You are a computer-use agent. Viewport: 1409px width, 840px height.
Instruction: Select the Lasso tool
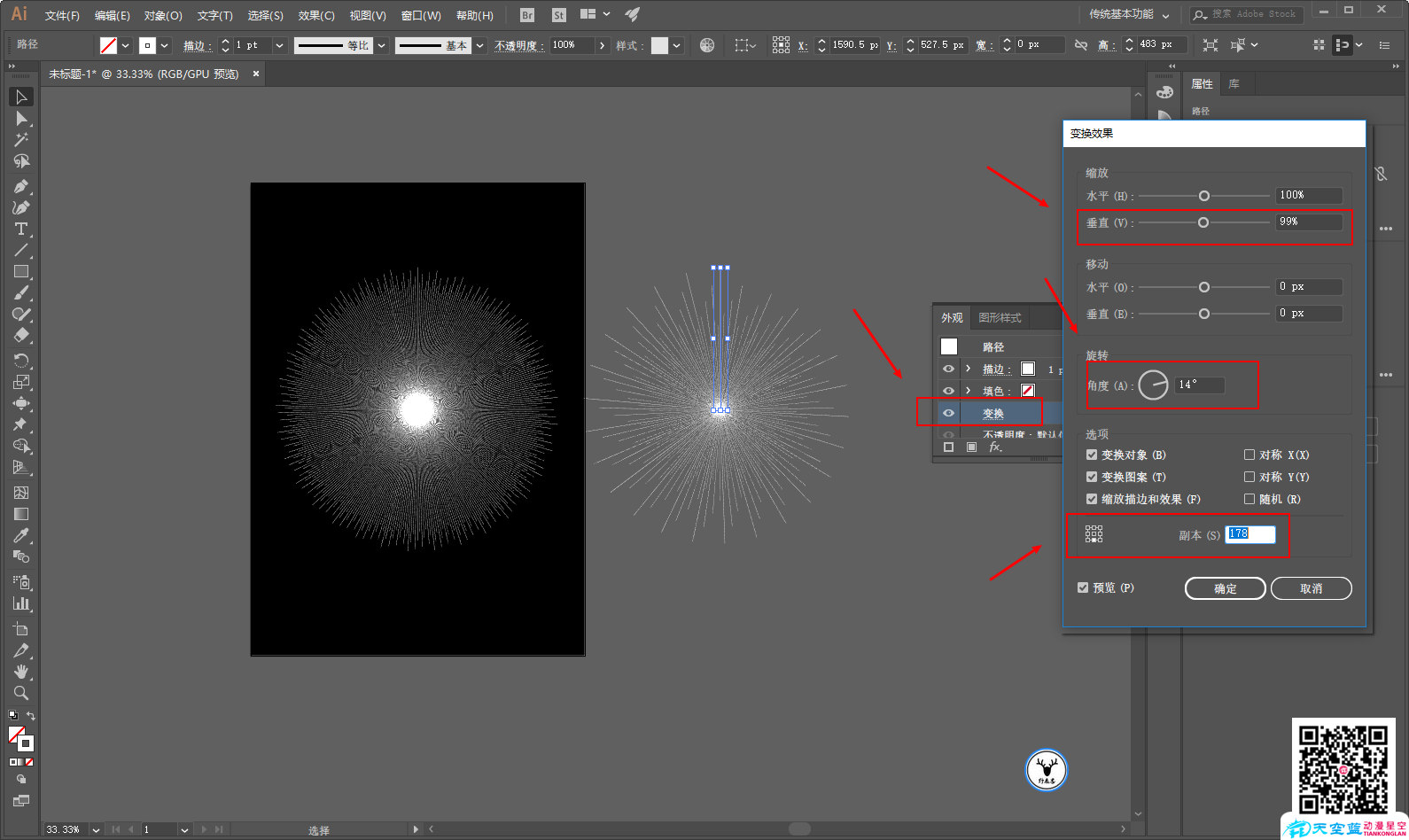(x=21, y=161)
